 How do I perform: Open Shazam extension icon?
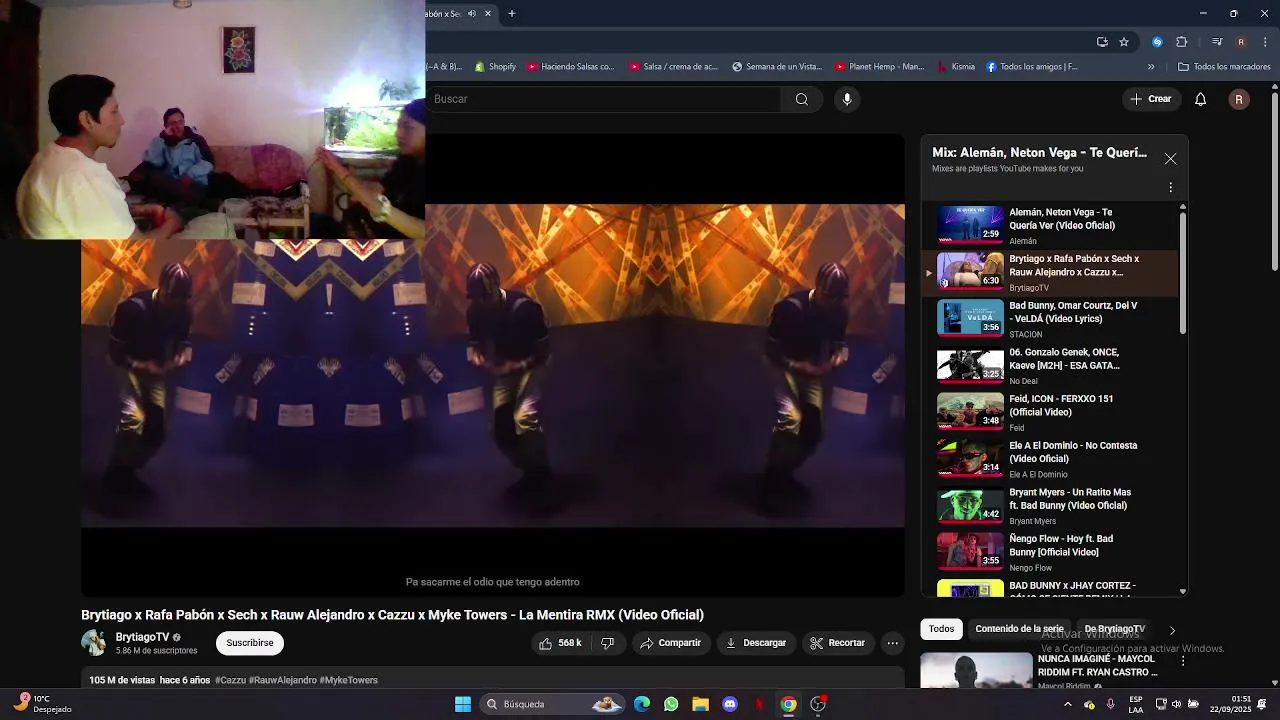coord(1157,42)
